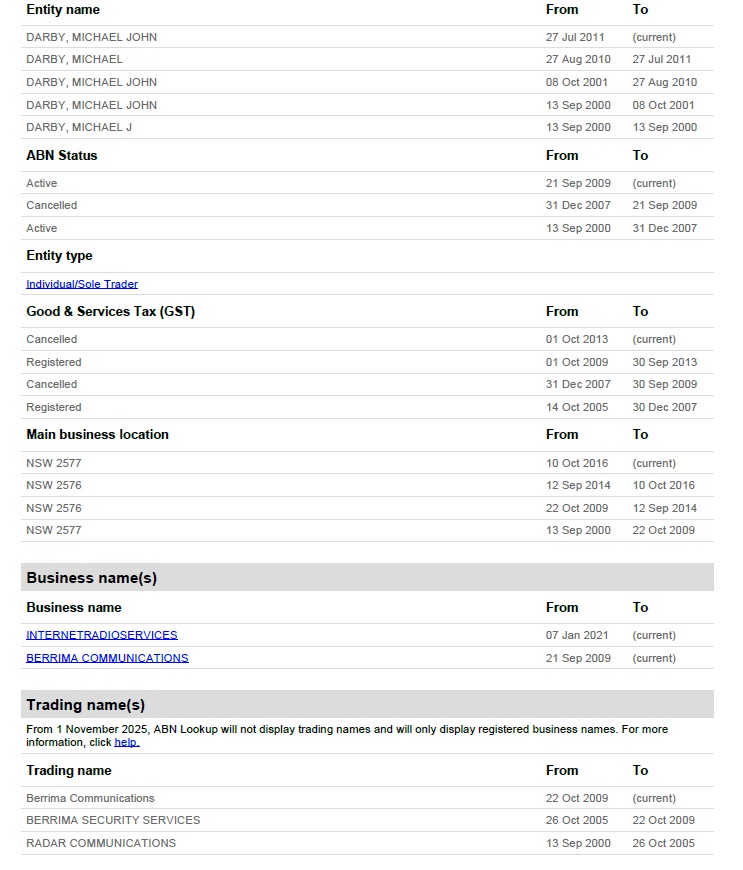This screenshot has width=743, height=870.
Task: Click the Entity type heading
Action: click(x=59, y=256)
